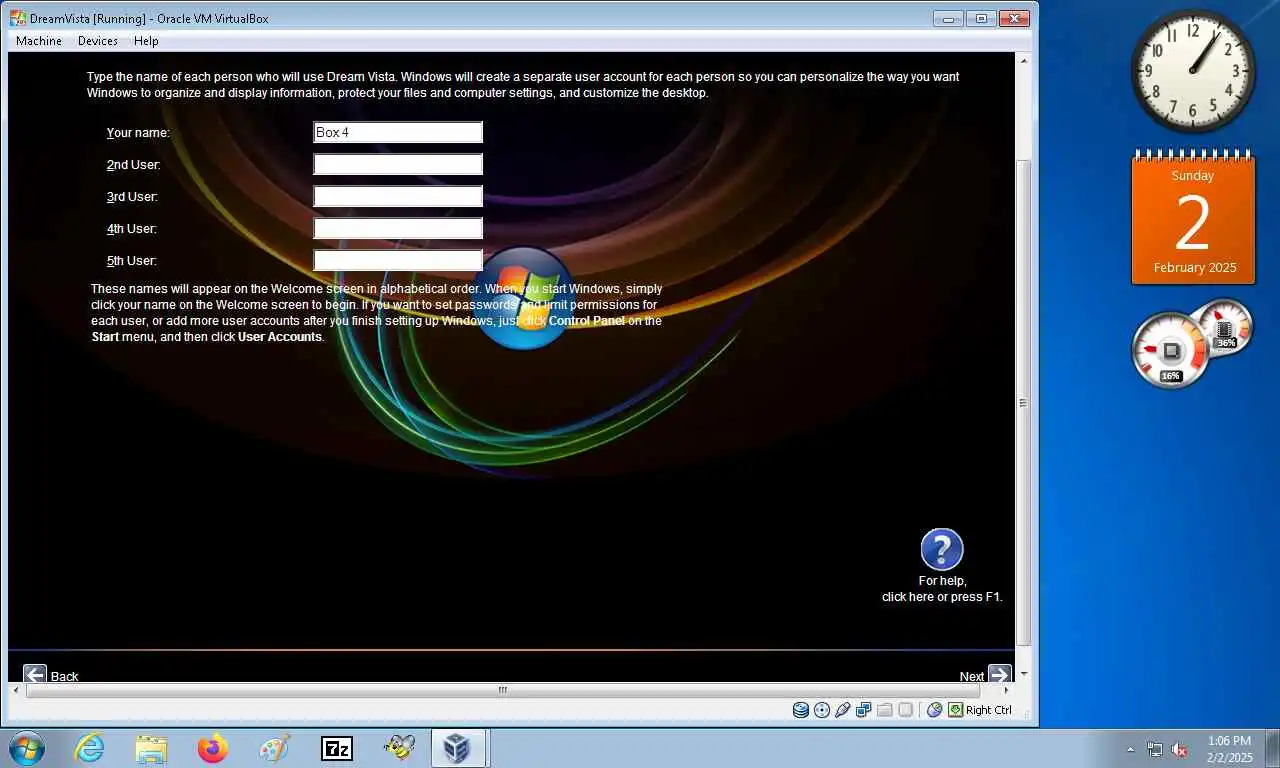The height and width of the screenshot is (768, 1280).
Task: Open Paint from the taskbar
Action: tap(274, 748)
